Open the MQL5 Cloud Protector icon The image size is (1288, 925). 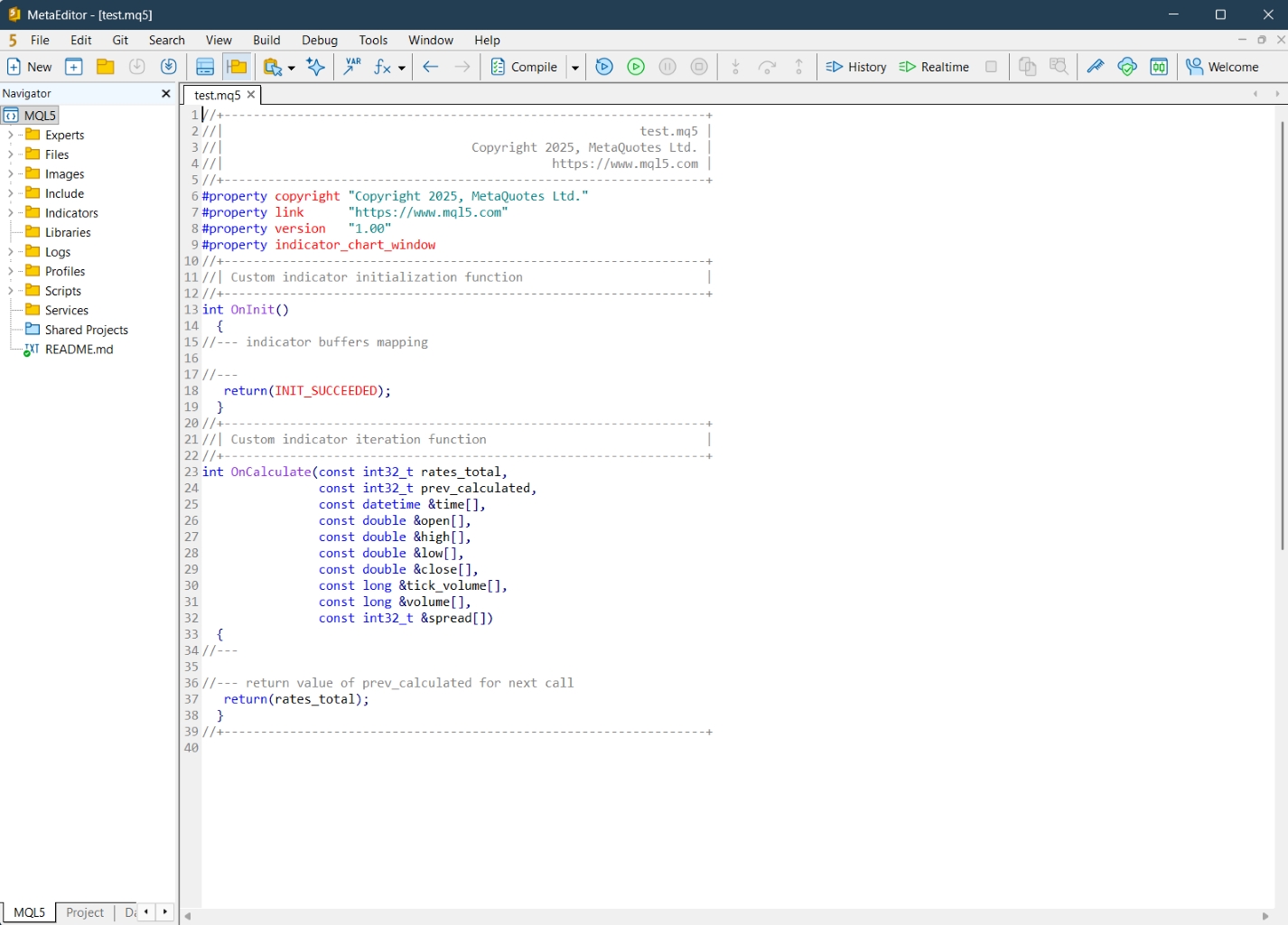1126,67
